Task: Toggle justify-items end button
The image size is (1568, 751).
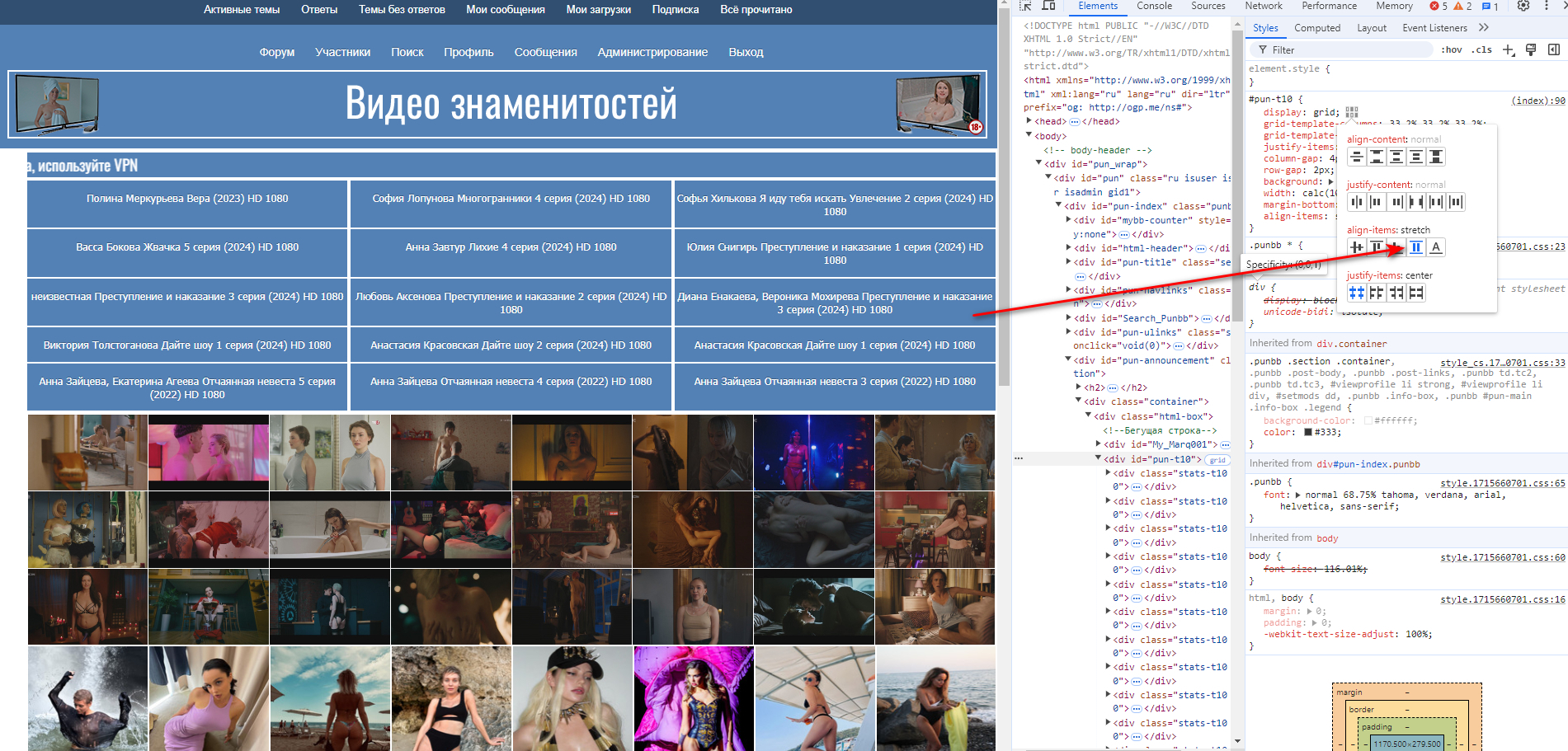Action: point(1396,293)
